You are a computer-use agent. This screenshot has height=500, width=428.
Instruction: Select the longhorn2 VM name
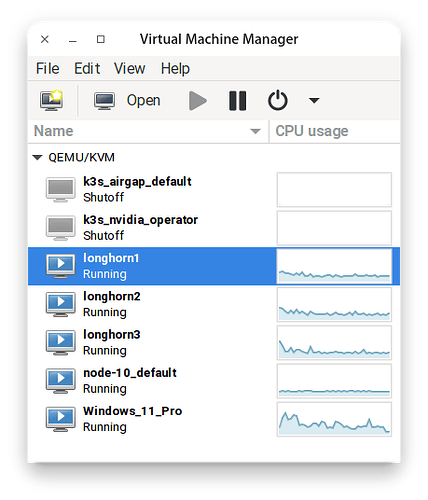112,296
